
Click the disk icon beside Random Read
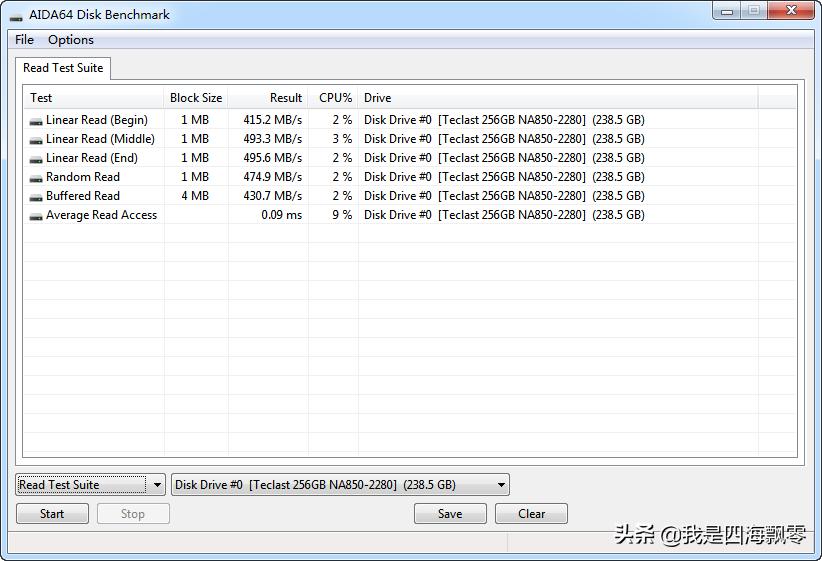36,178
